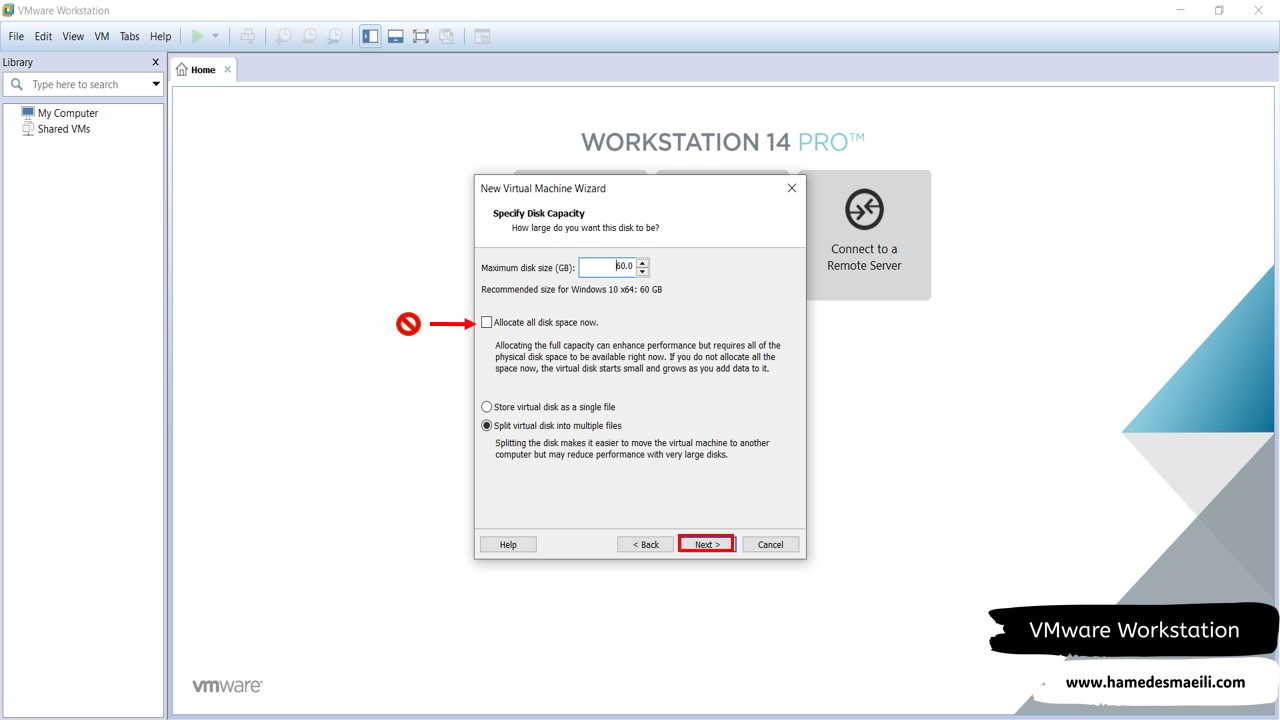The height and width of the screenshot is (720, 1280).
Task: Click the Power On play icon
Action: [198, 36]
